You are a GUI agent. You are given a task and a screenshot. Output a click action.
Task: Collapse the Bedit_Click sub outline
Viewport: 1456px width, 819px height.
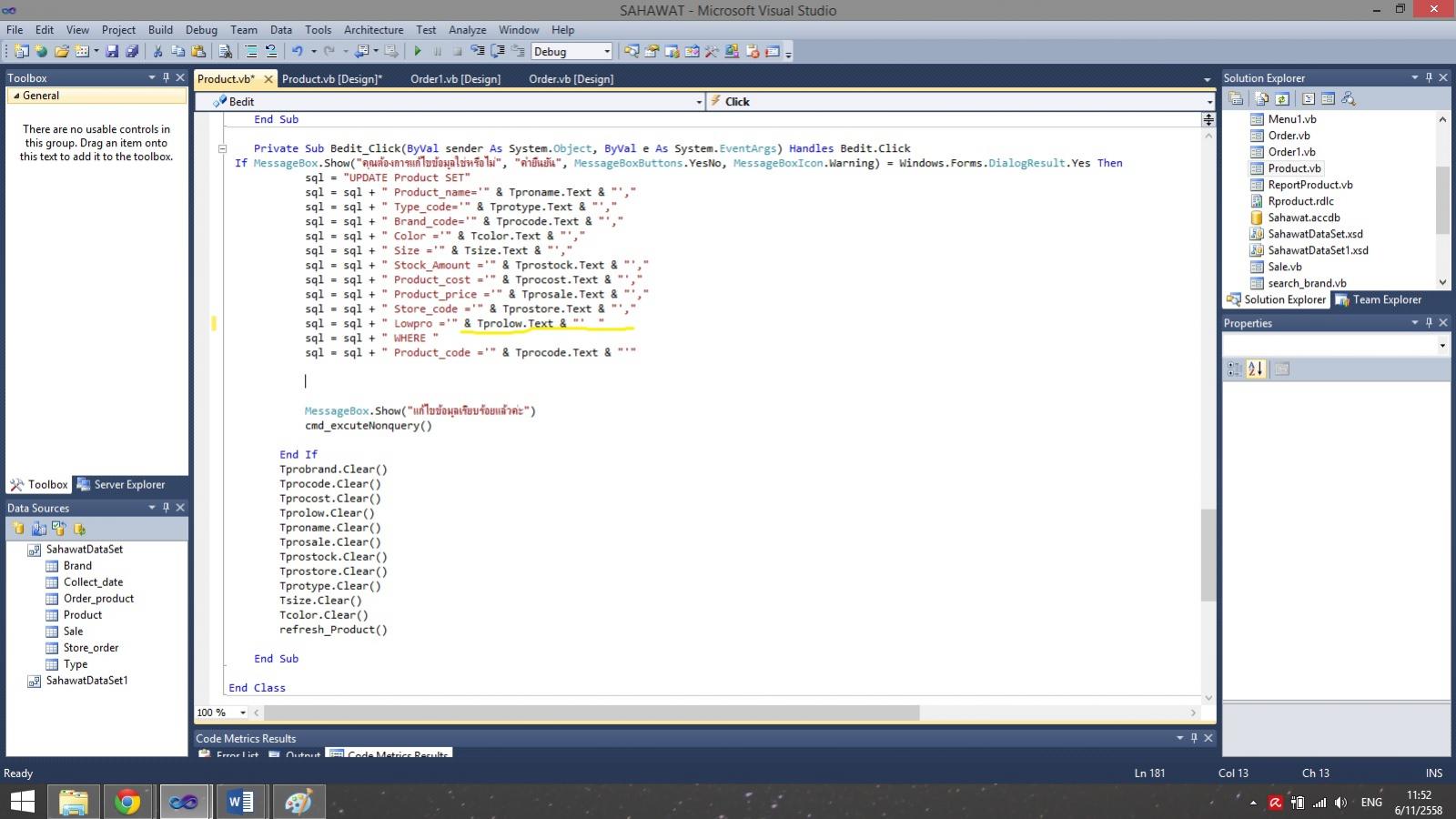pos(222,148)
